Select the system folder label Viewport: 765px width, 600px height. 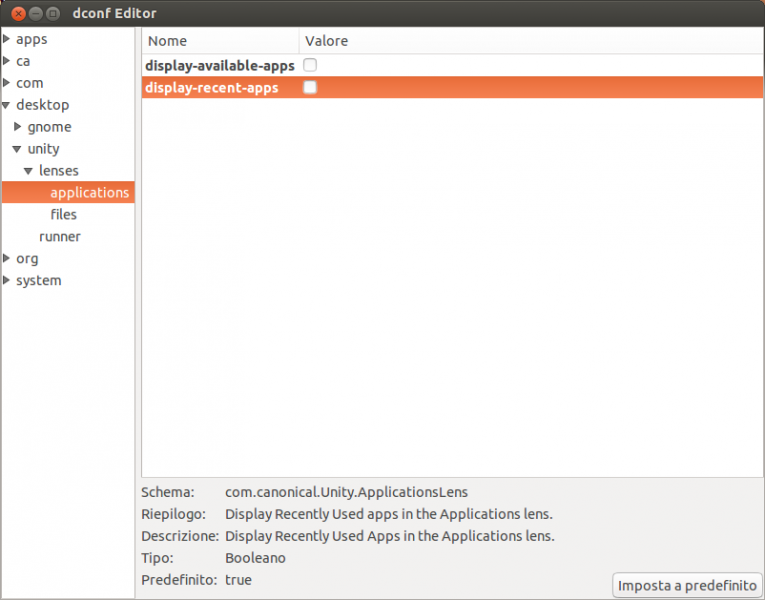pos(39,281)
